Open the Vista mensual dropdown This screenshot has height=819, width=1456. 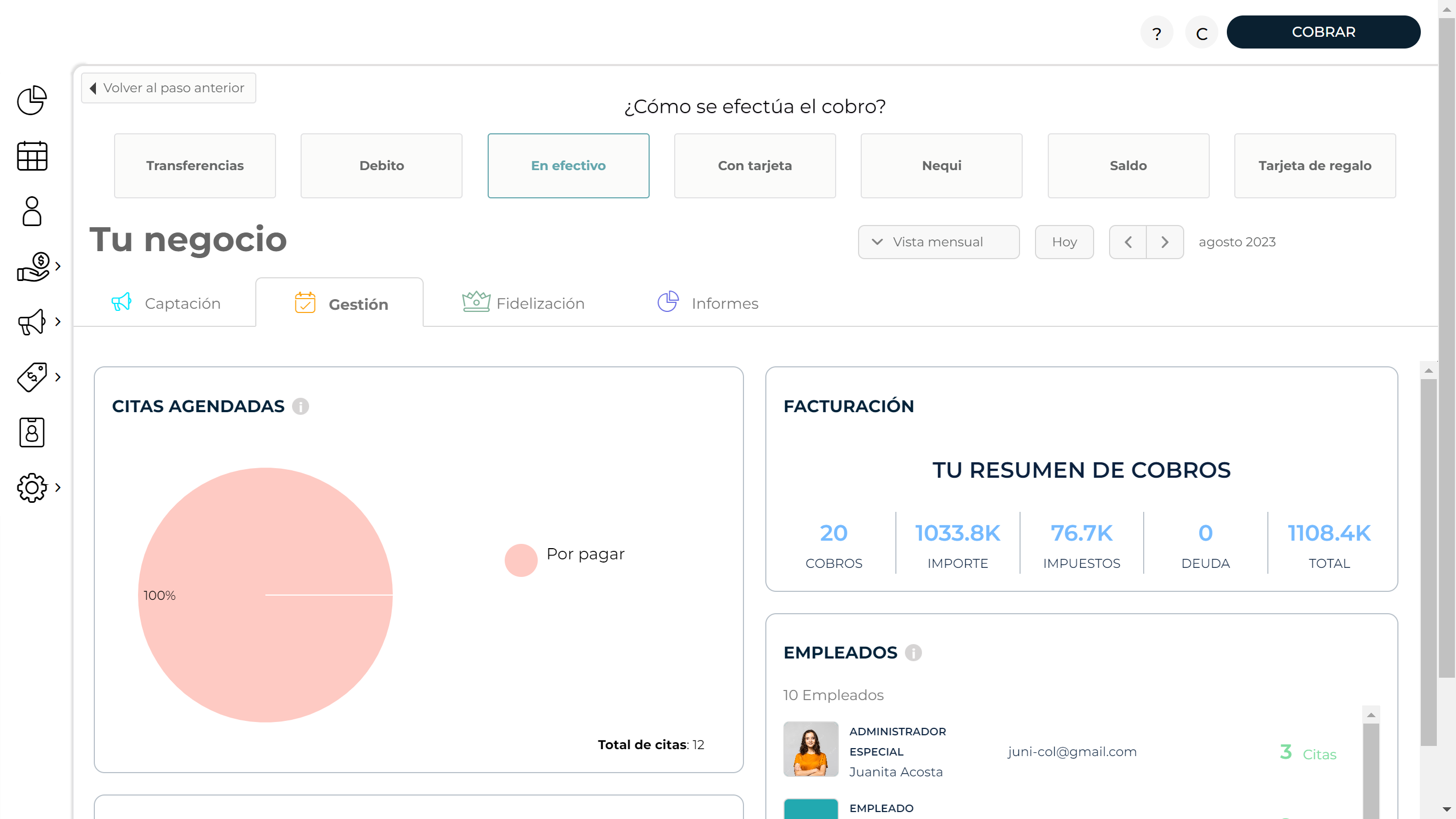(x=939, y=242)
